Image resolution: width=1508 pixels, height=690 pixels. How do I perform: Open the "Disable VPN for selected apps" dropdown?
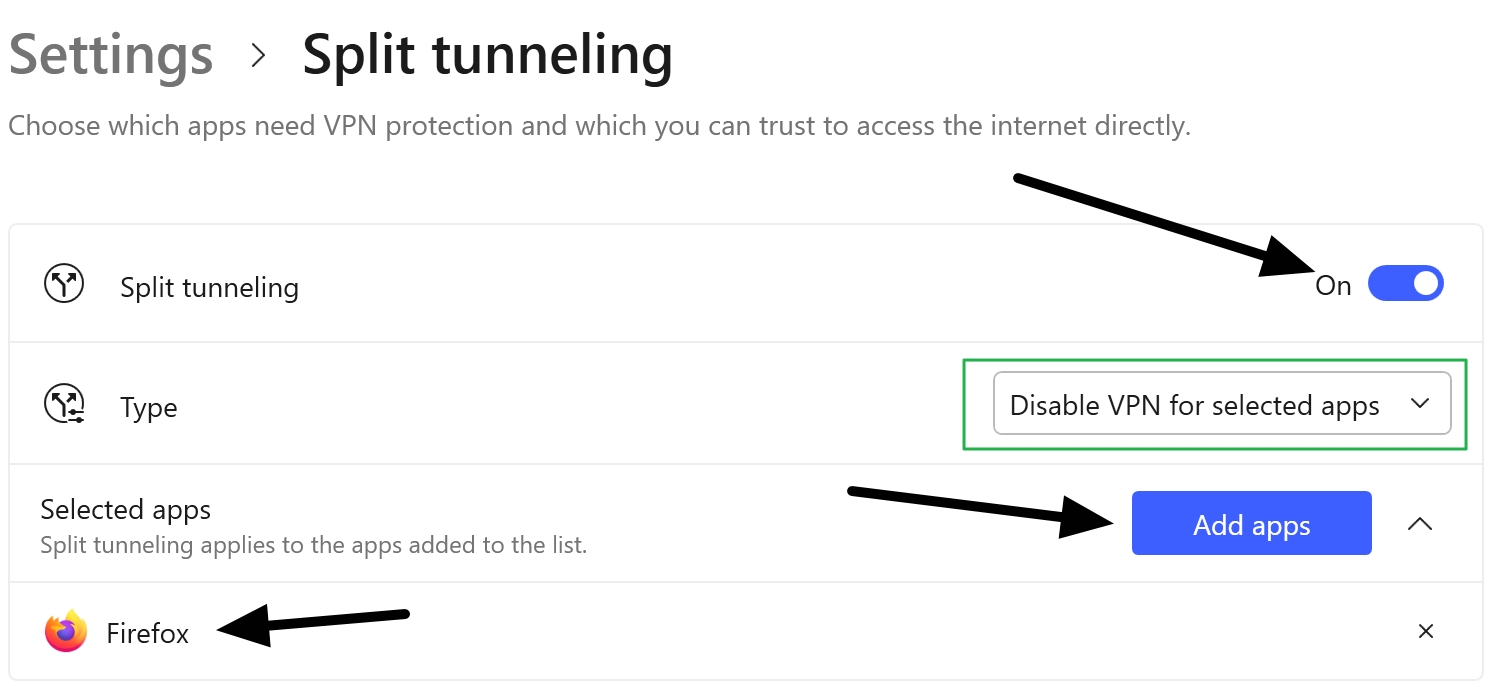1195,405
